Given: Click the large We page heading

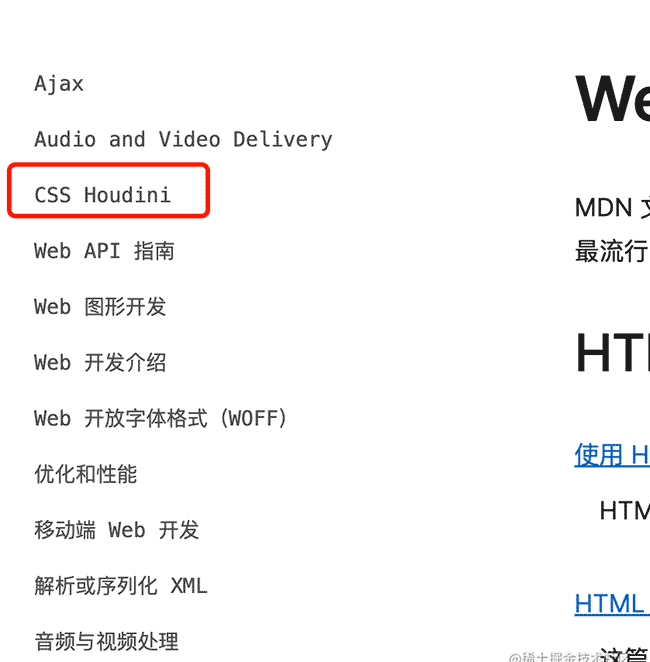Looking at the screenshot, I should coord(612,98).
